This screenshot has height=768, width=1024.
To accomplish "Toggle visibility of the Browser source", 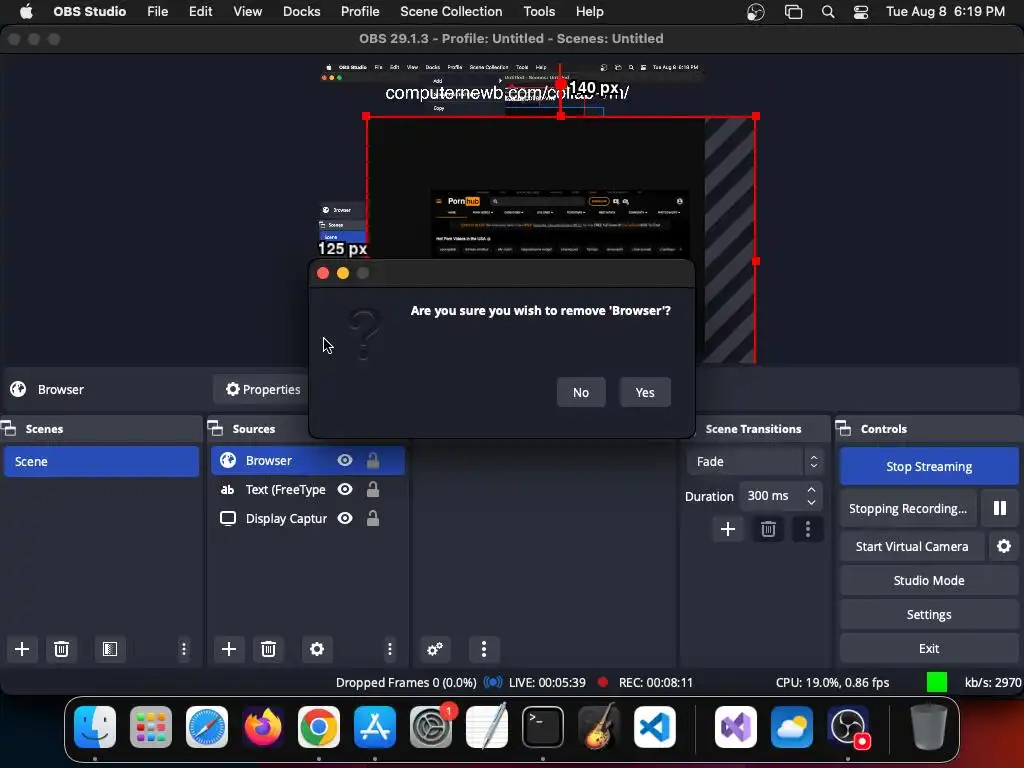I will (x=345, y=460).
